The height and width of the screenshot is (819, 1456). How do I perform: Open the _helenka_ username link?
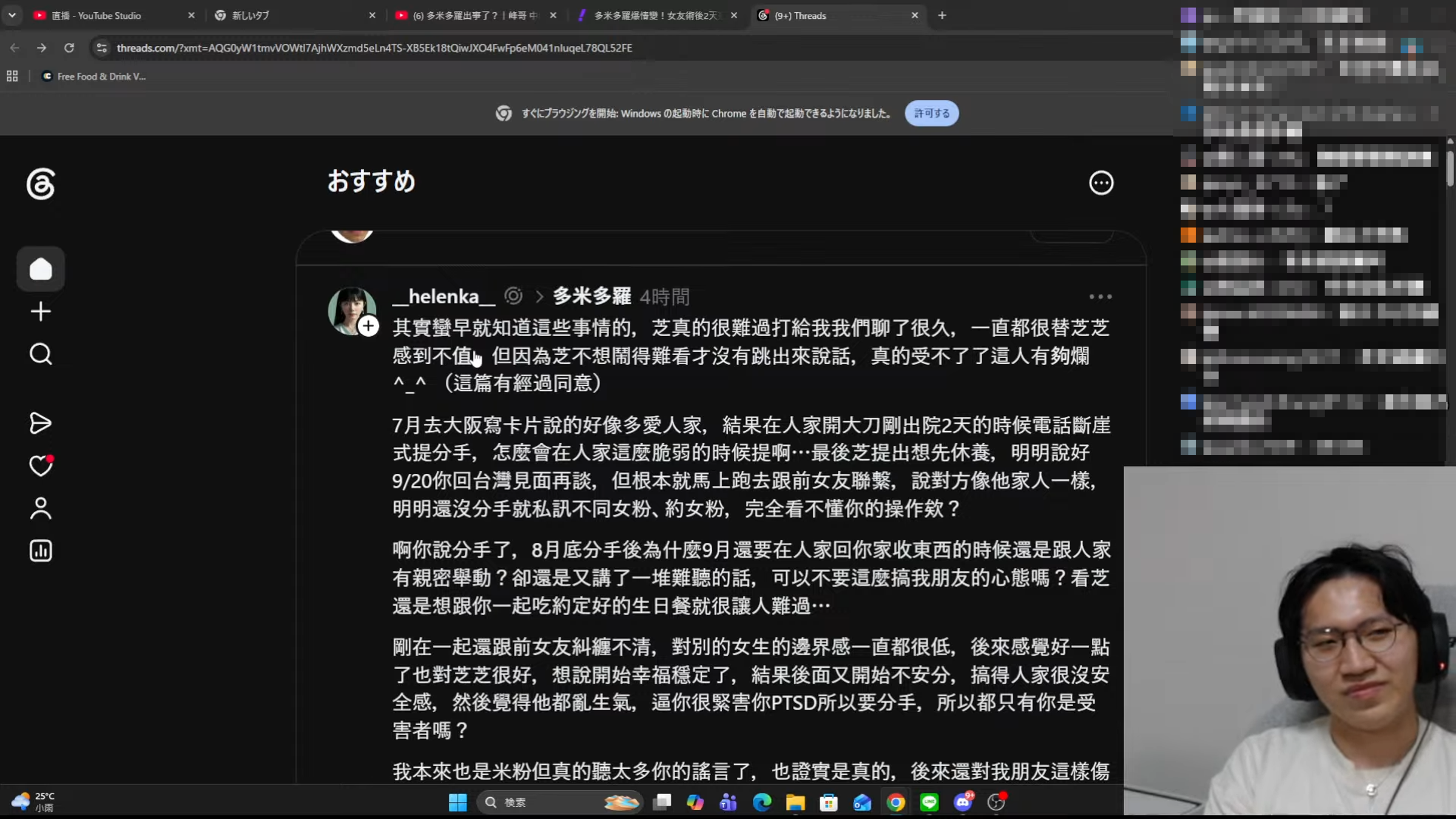click(x=444, y=296)
